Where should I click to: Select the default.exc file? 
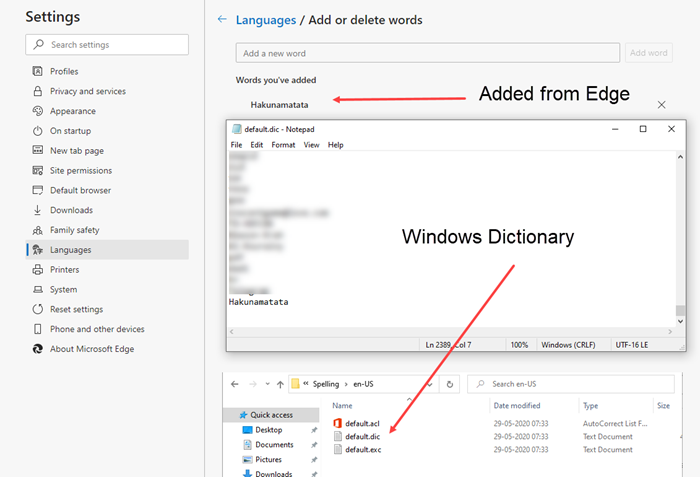click(x=363, y=449)
